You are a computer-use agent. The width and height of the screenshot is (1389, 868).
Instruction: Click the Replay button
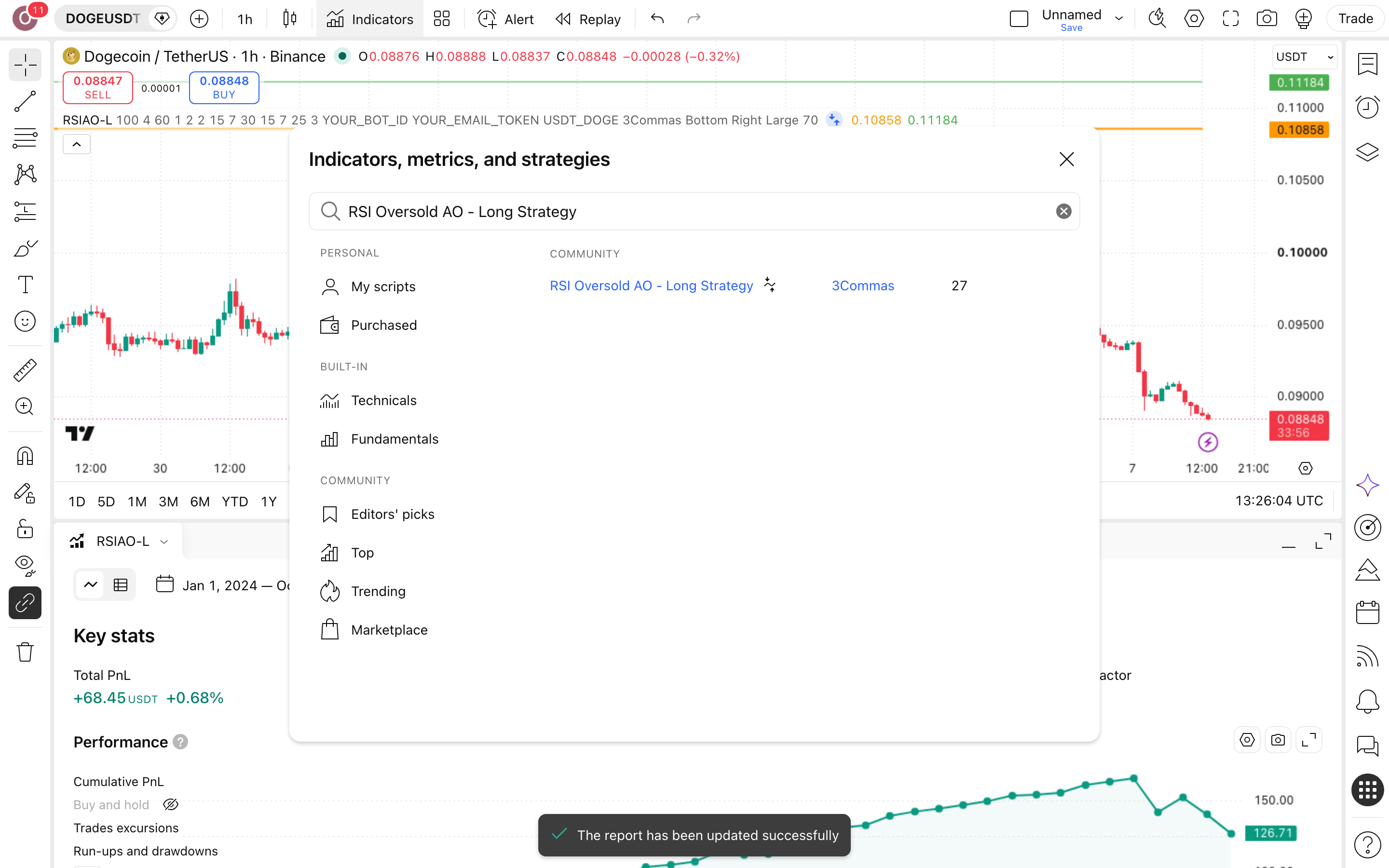click(588, 19)
